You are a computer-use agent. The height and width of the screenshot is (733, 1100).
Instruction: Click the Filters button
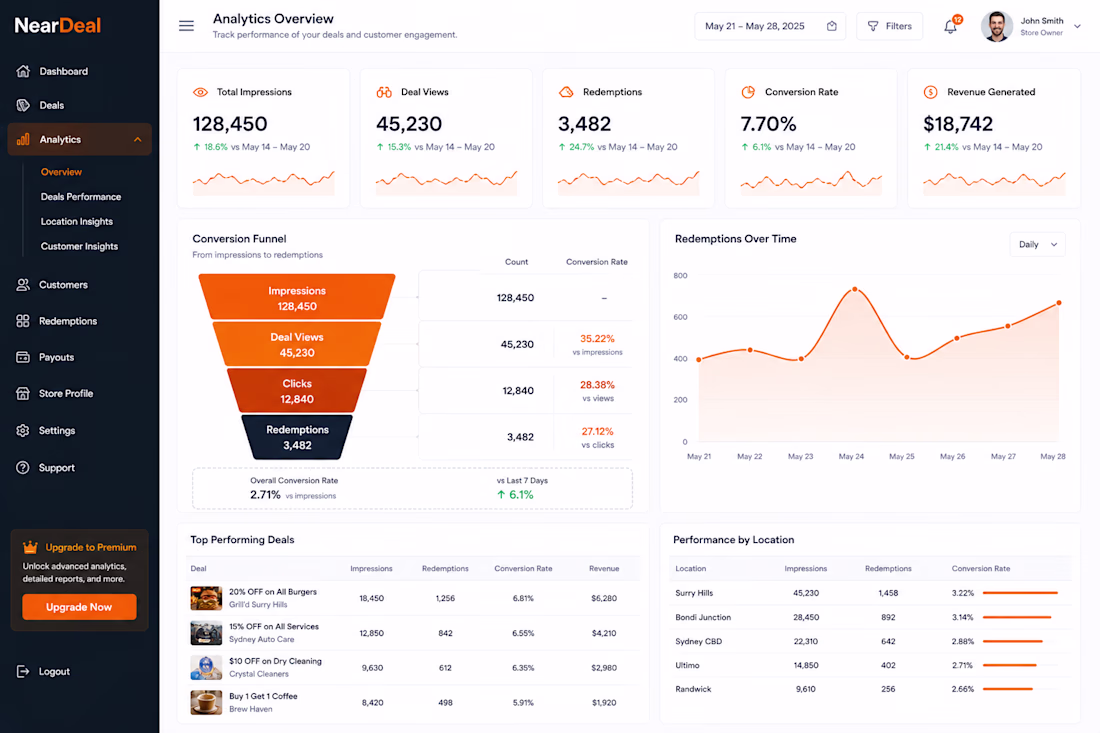(890, 26)
